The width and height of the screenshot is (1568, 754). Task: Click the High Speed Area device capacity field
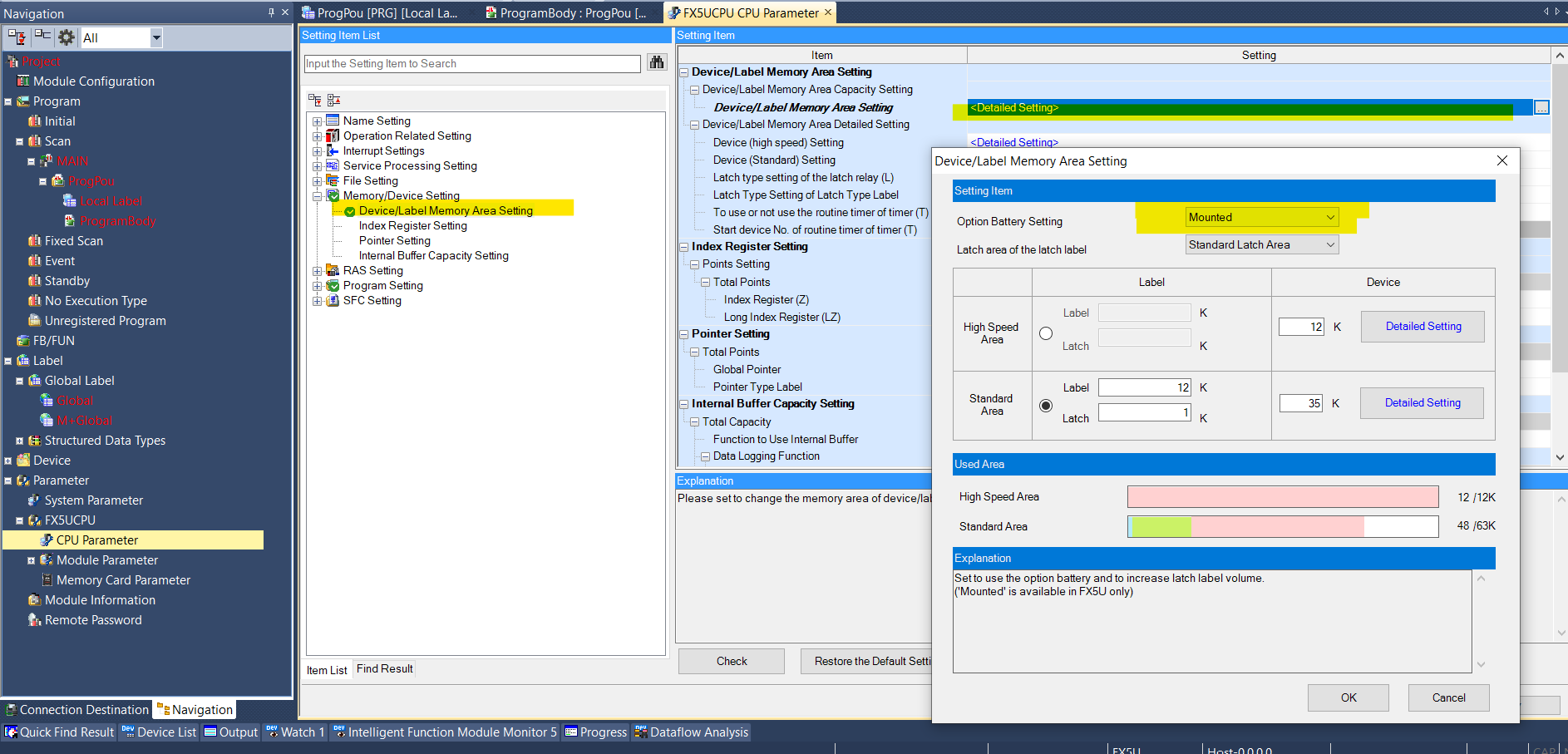click(1301, 327)
